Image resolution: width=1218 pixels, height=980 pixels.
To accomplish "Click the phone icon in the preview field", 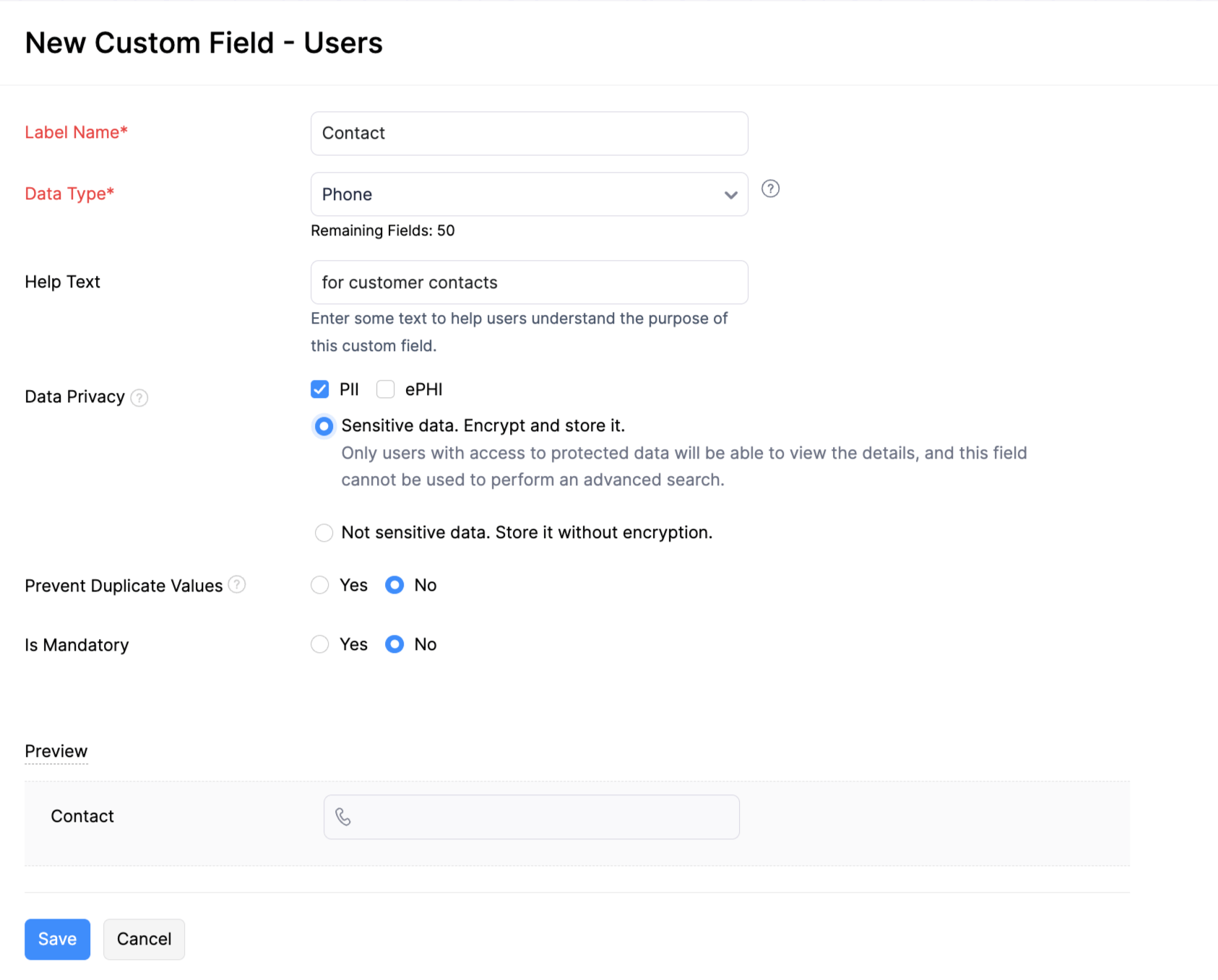I will tap(344, 817).
